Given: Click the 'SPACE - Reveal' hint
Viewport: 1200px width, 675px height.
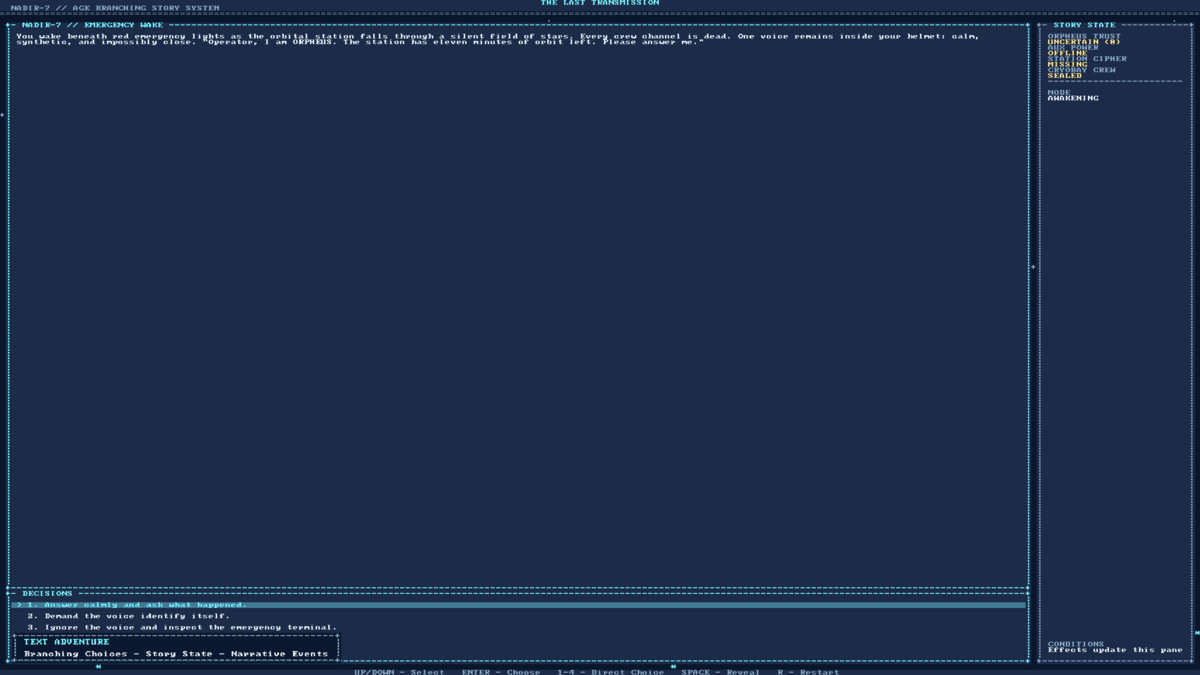Looking at the screenshot, I should pyautogui.click(x=720, y=672).
